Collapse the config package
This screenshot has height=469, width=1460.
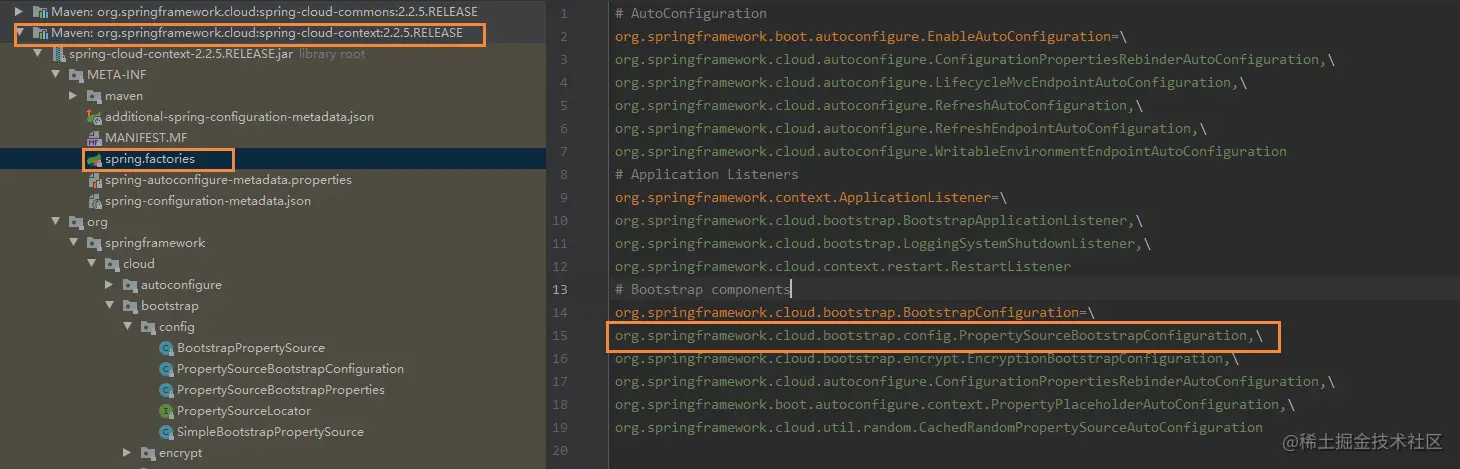tap(128, 327)
